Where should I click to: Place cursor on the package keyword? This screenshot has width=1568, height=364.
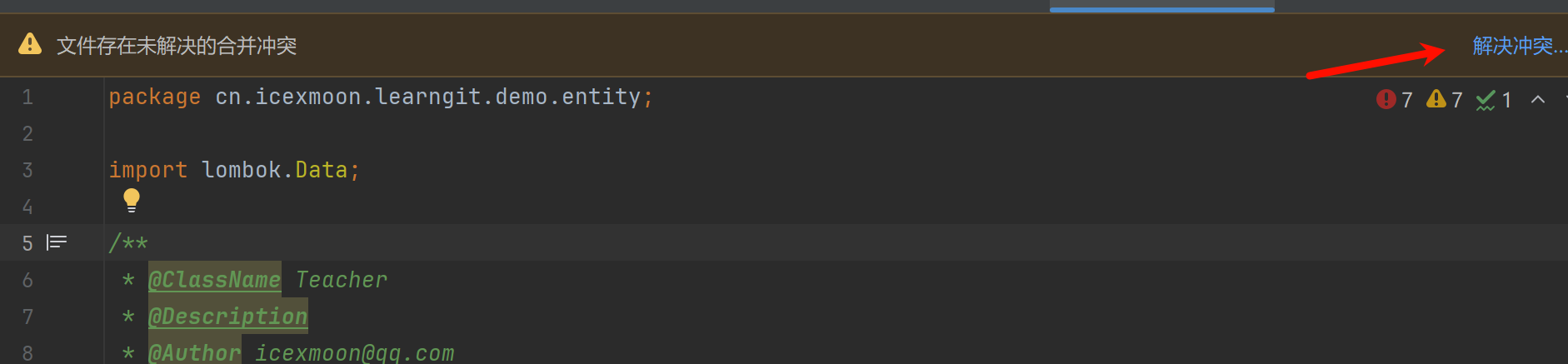pos(154,97)
